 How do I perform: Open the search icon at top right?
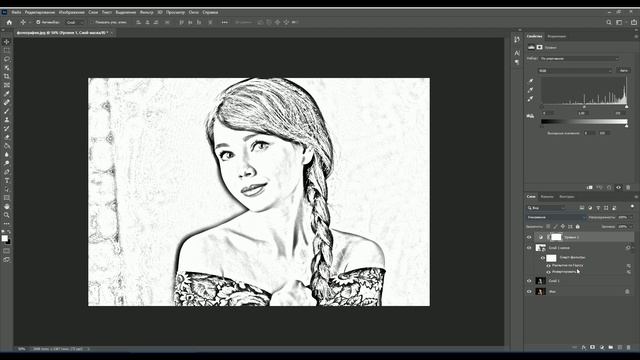(609, 22)
